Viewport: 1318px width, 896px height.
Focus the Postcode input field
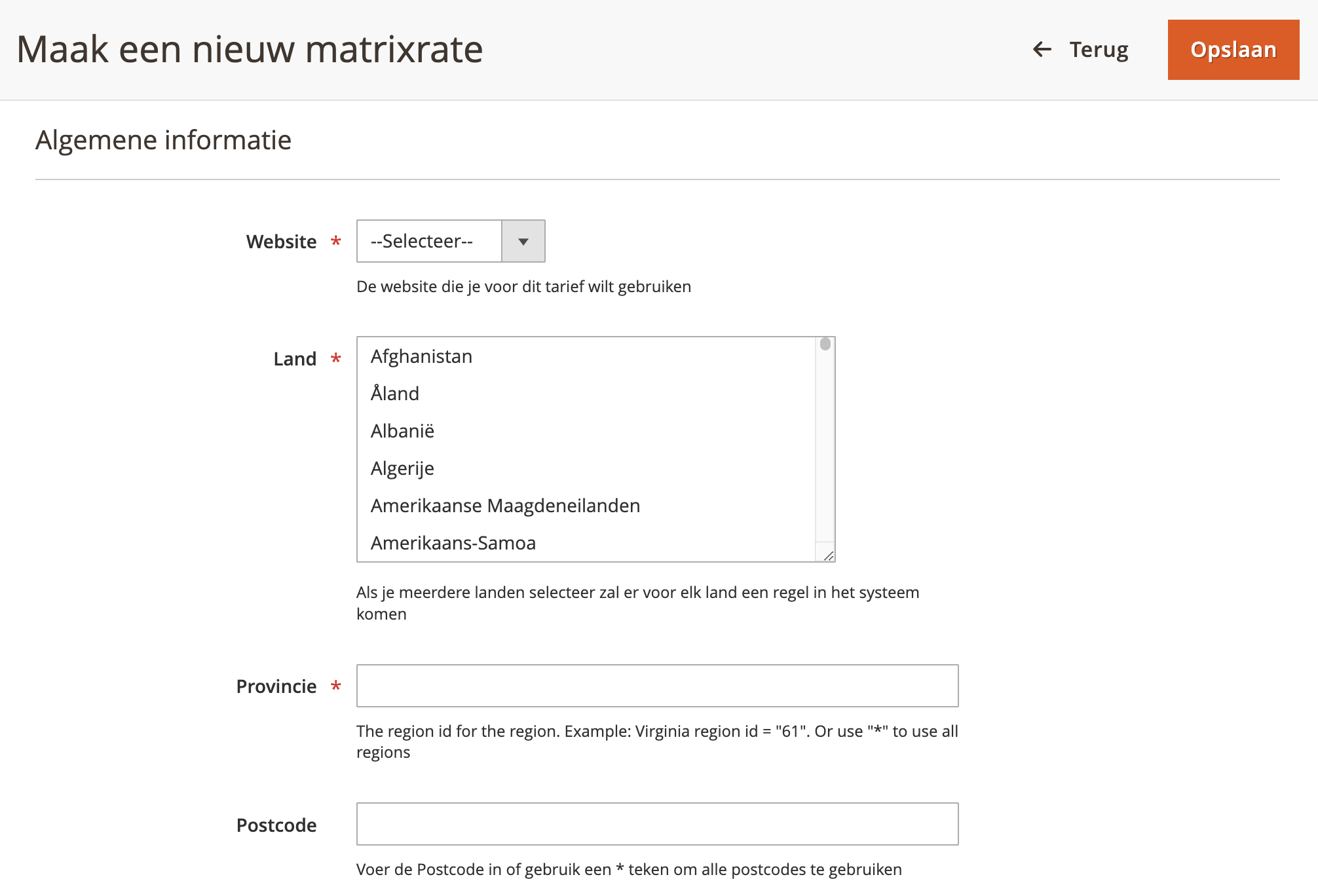coord(657,824)
